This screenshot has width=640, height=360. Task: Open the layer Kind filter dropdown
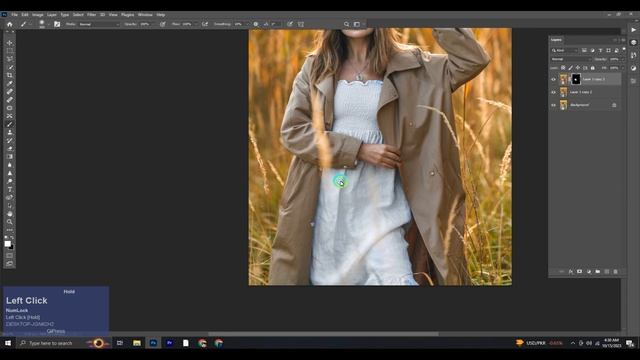coord(564,51)
